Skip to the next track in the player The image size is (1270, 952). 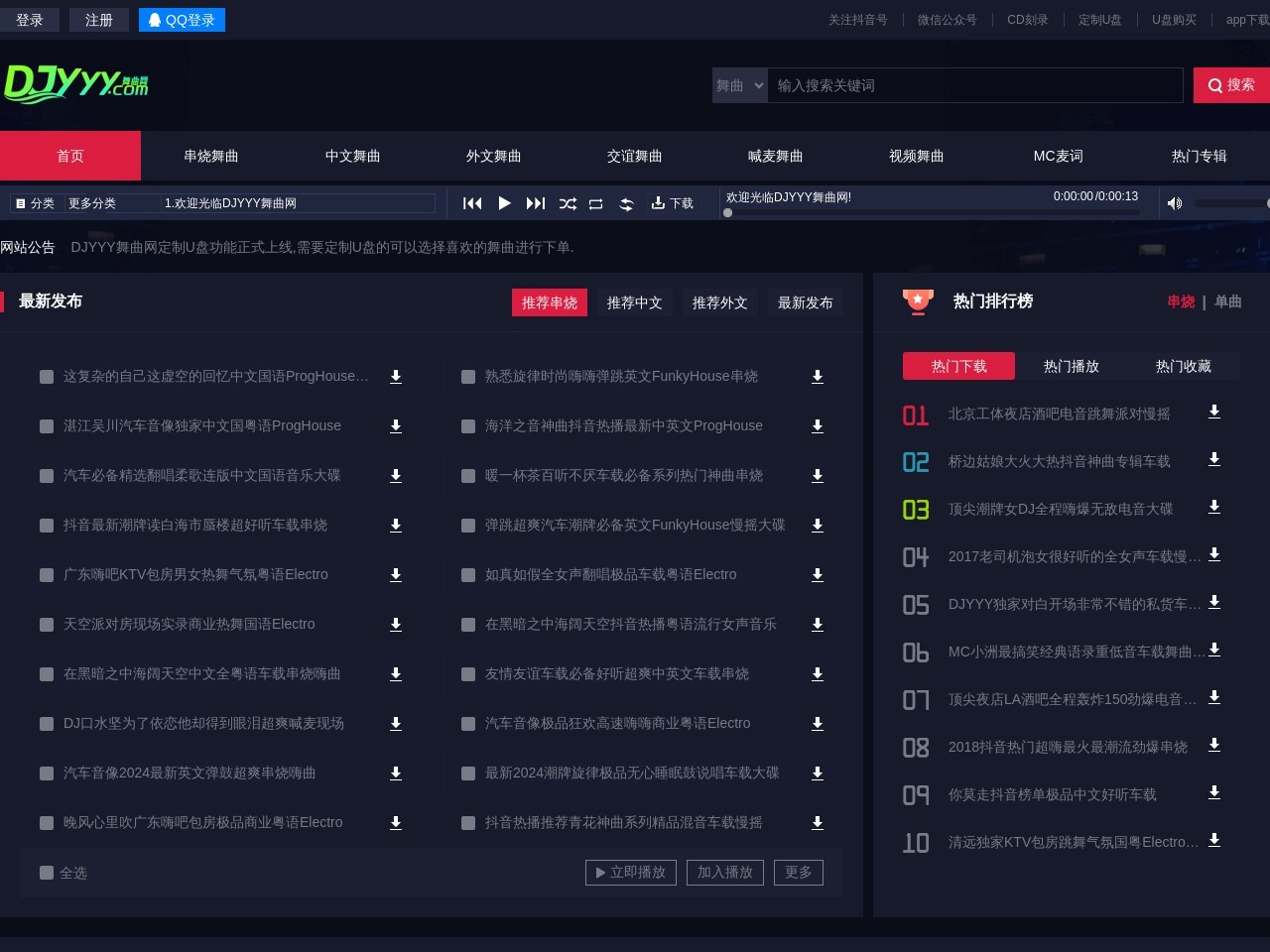[536, 203]
